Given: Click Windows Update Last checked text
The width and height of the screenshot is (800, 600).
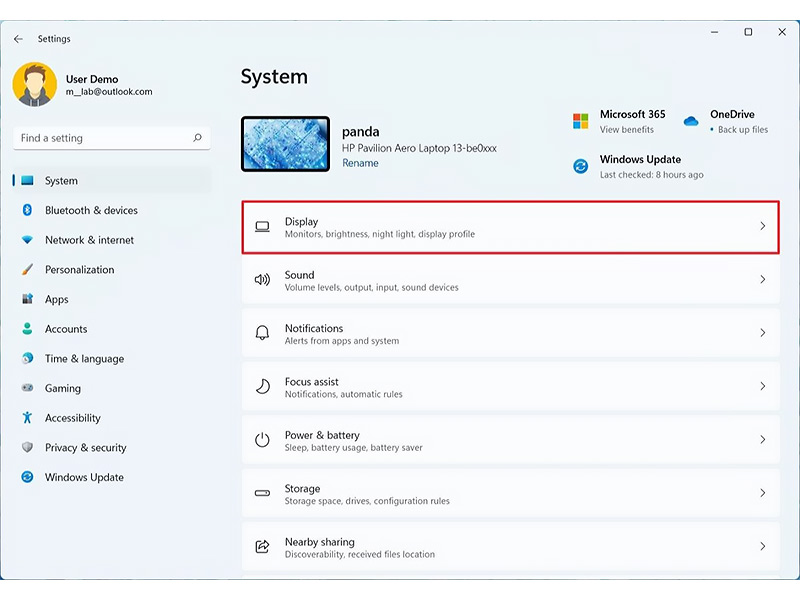Looking at the screenshot, I should [652, 174].
